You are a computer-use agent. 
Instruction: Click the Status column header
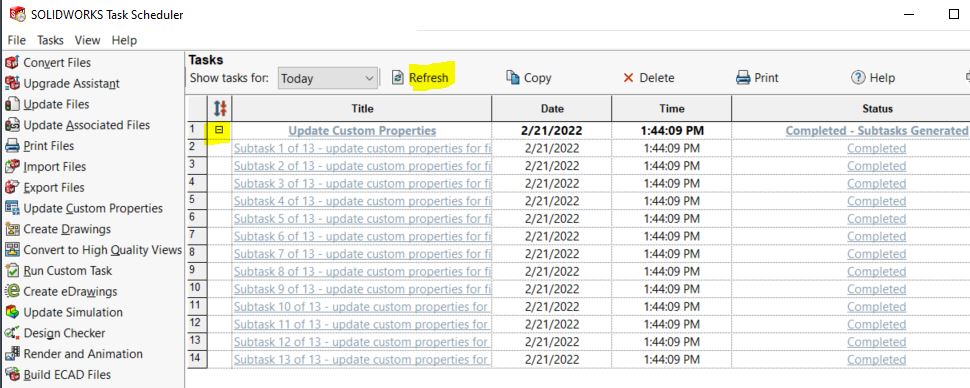point(877,109)
